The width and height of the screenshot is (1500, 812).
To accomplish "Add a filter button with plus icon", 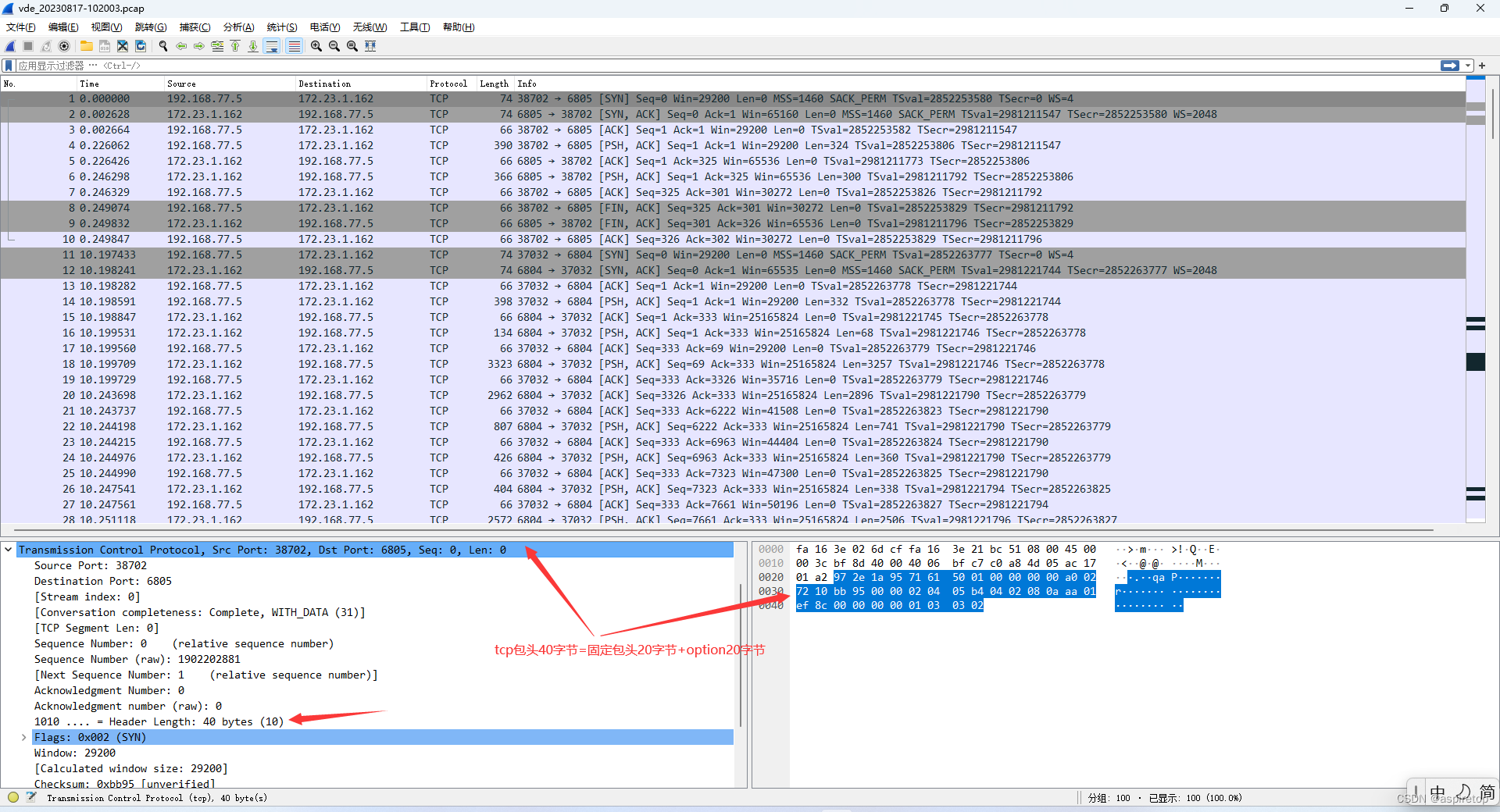I will pos(1482,66).
